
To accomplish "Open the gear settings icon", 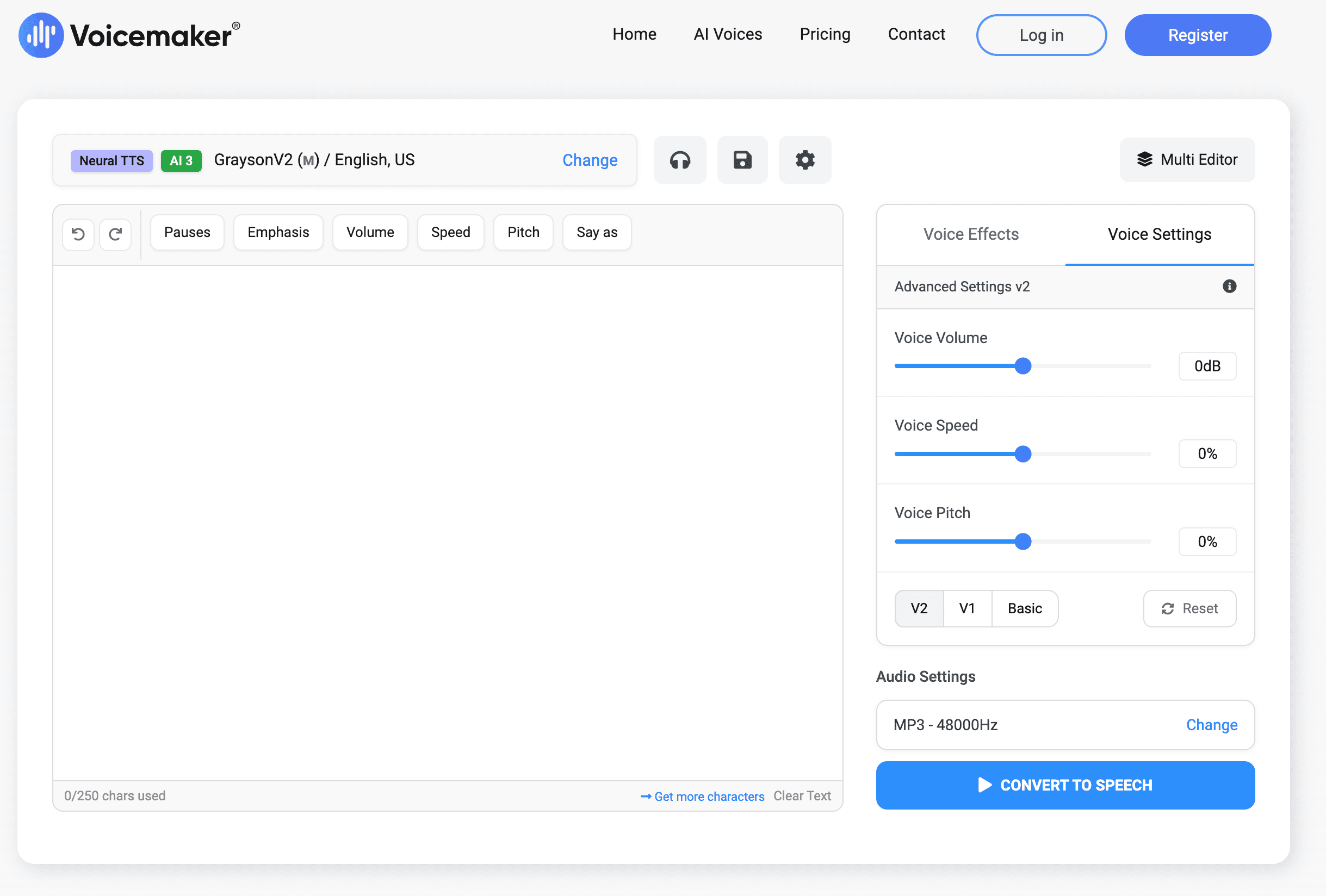I will (x=804, y=160).
